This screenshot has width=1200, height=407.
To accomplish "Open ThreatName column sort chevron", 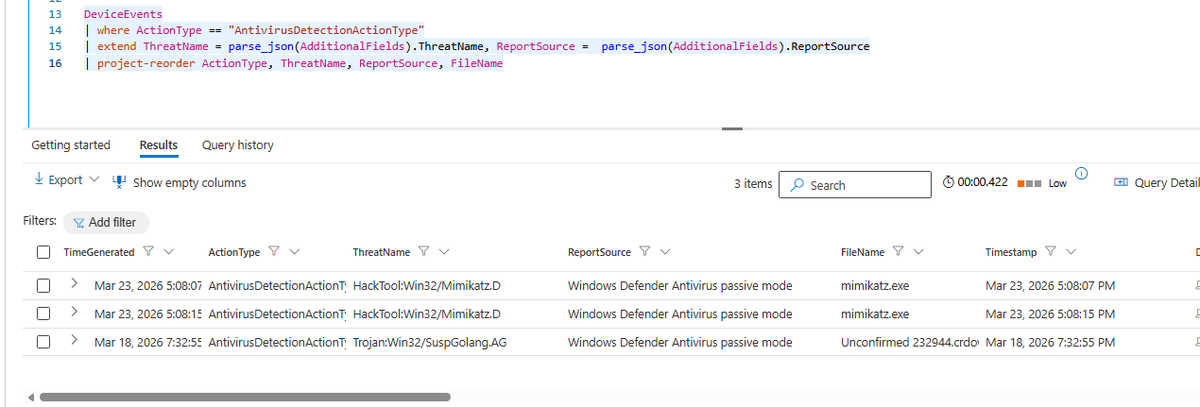I will point(443,252).
